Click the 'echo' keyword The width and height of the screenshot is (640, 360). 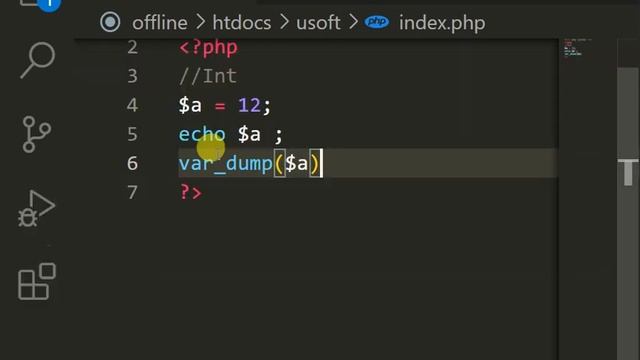(202, 134)
